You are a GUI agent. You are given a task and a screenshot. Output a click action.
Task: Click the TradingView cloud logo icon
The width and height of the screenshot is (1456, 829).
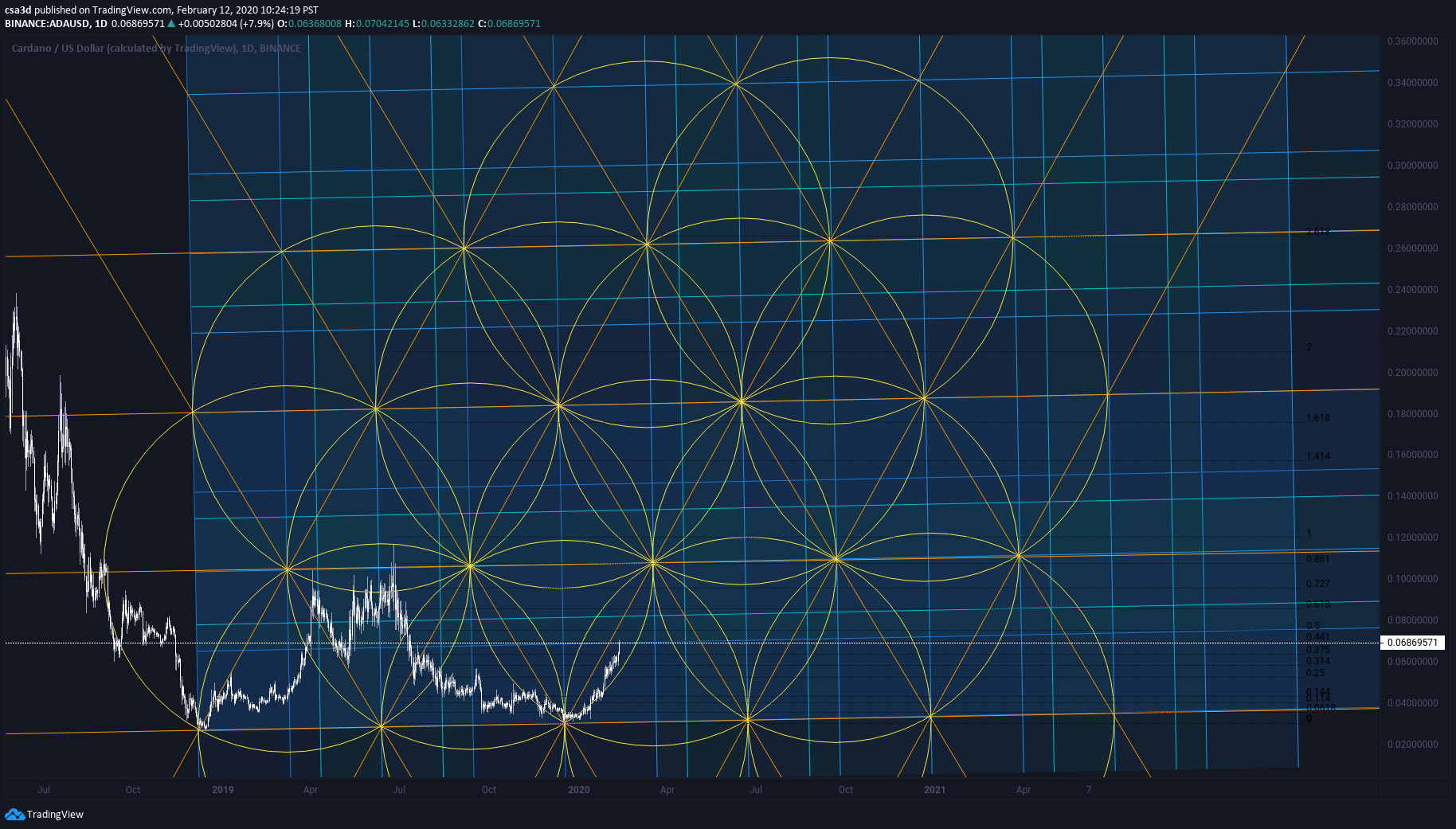click(14, 814)
